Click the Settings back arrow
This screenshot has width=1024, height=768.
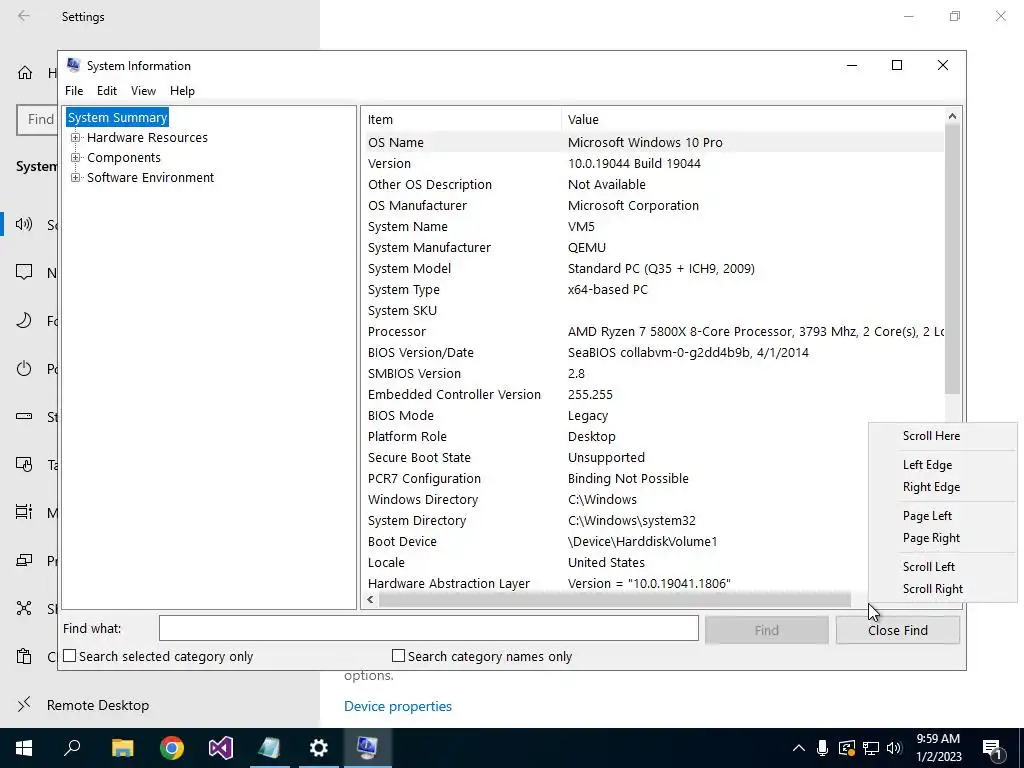[x=24, y=16]
